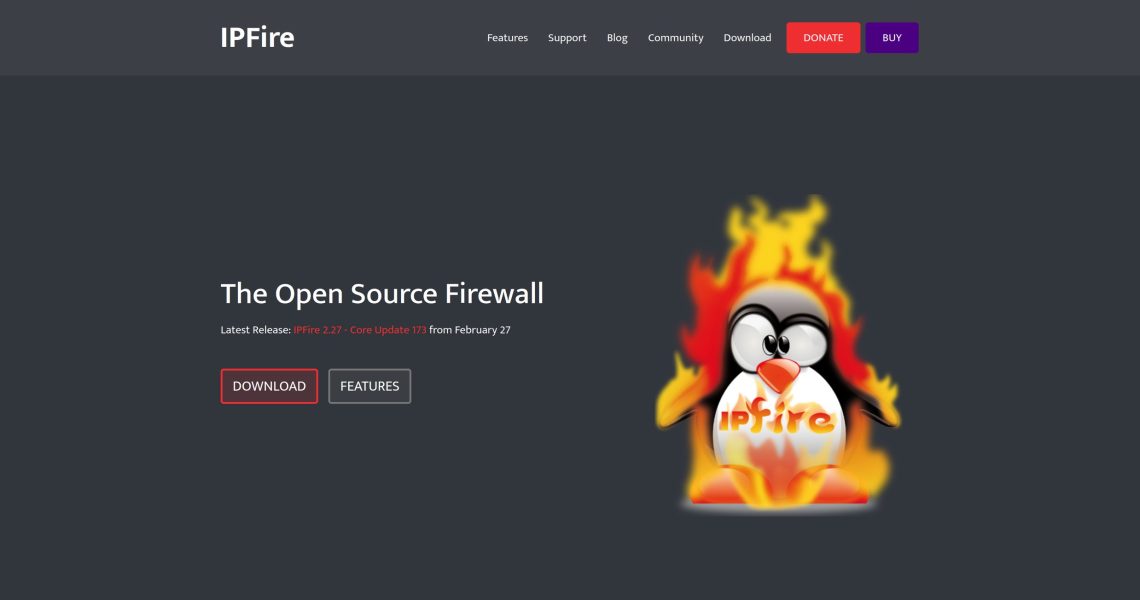The width and height of the screenshot is (1140, 600).
Task: Open the Features page from the navigation bar
Action: point(507,38)
